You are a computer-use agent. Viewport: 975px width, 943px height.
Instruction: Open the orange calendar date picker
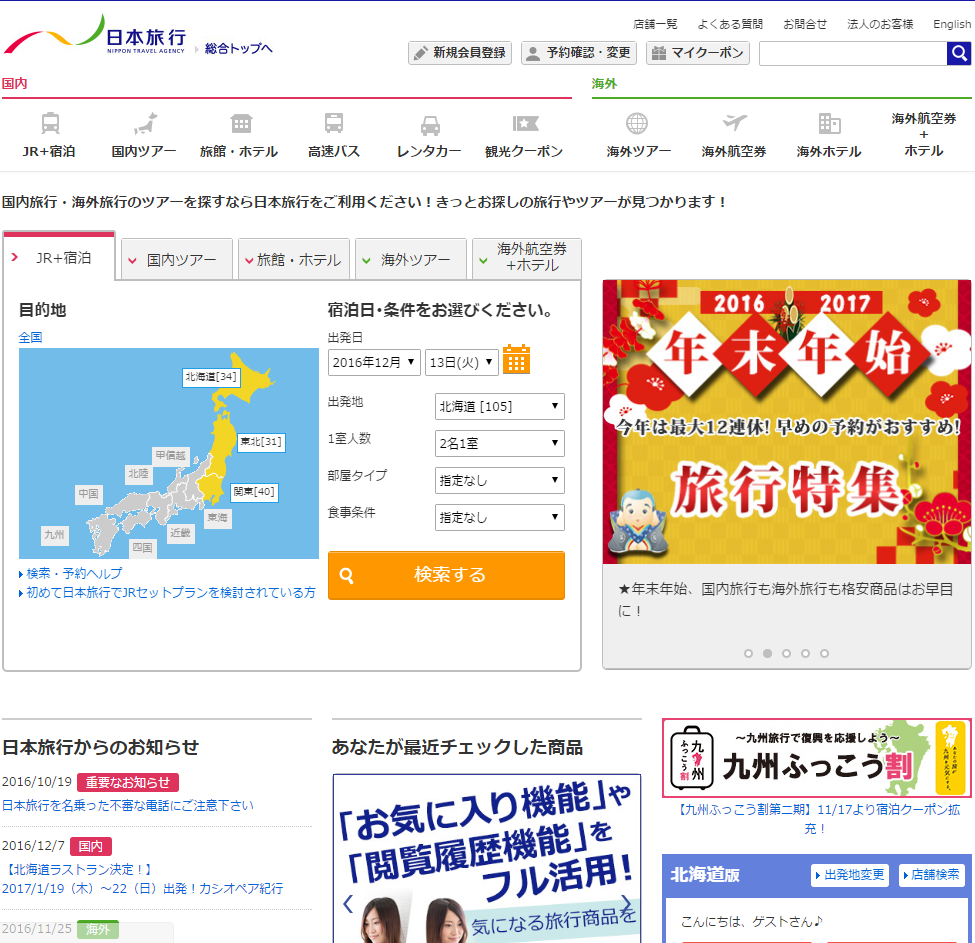tap(516, 359)
